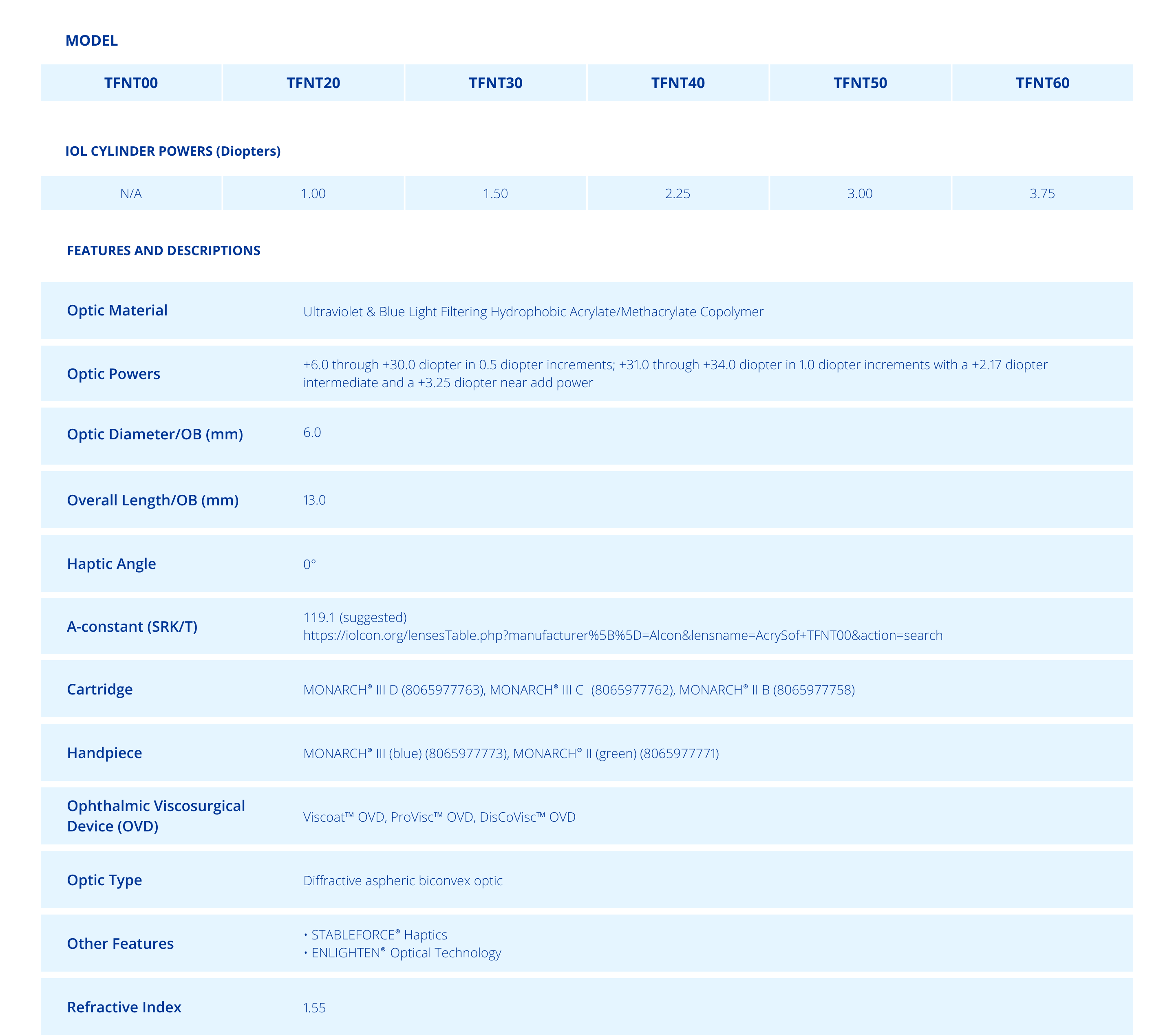This screenshot has height=1036, width=1174.
Task: Click the Refractive Index label
Action: (x=124, y=1007)
